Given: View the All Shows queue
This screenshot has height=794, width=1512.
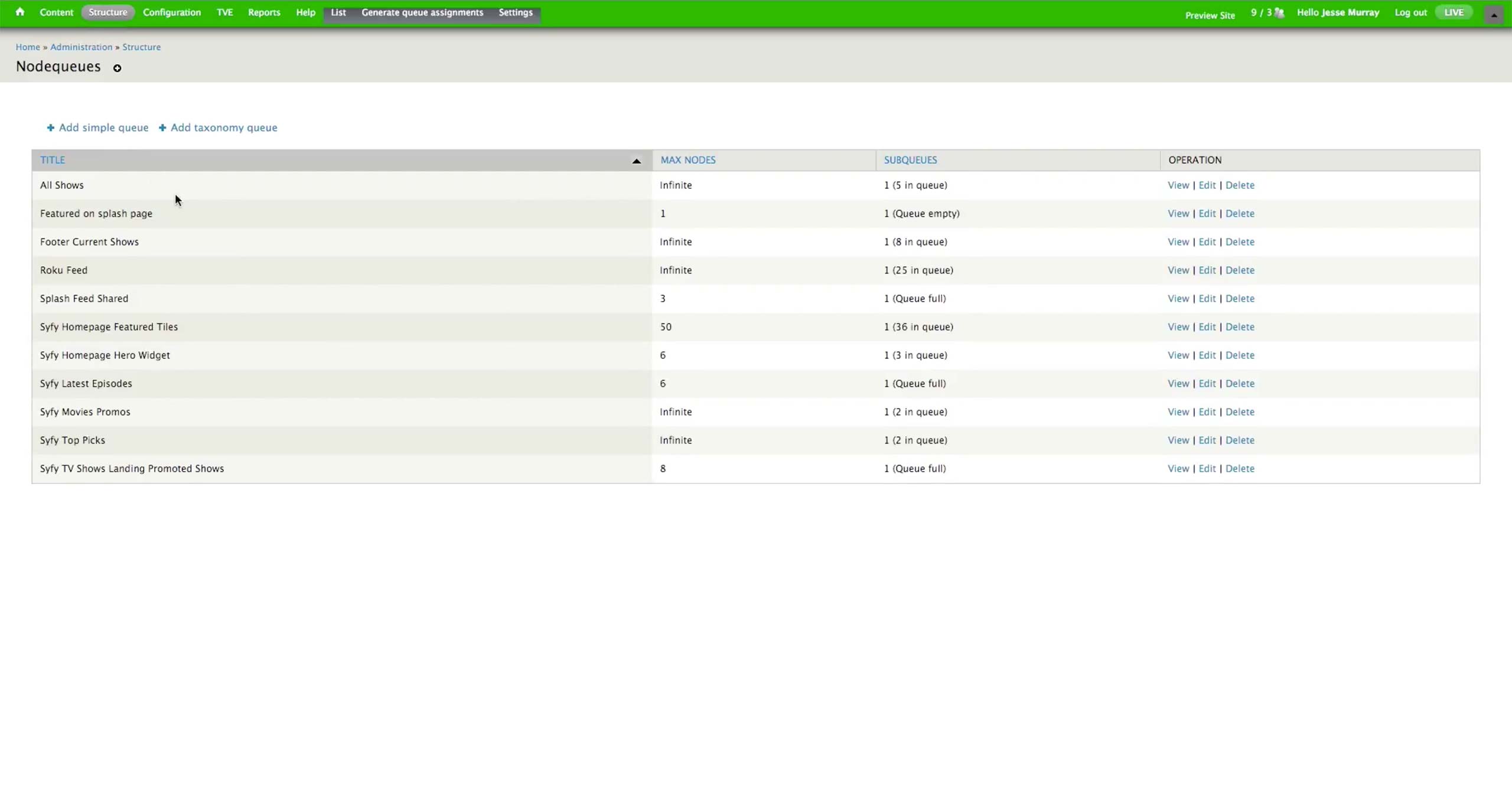Looking at the screenshot, I should pyautogui.click(x=1178, y=185).
